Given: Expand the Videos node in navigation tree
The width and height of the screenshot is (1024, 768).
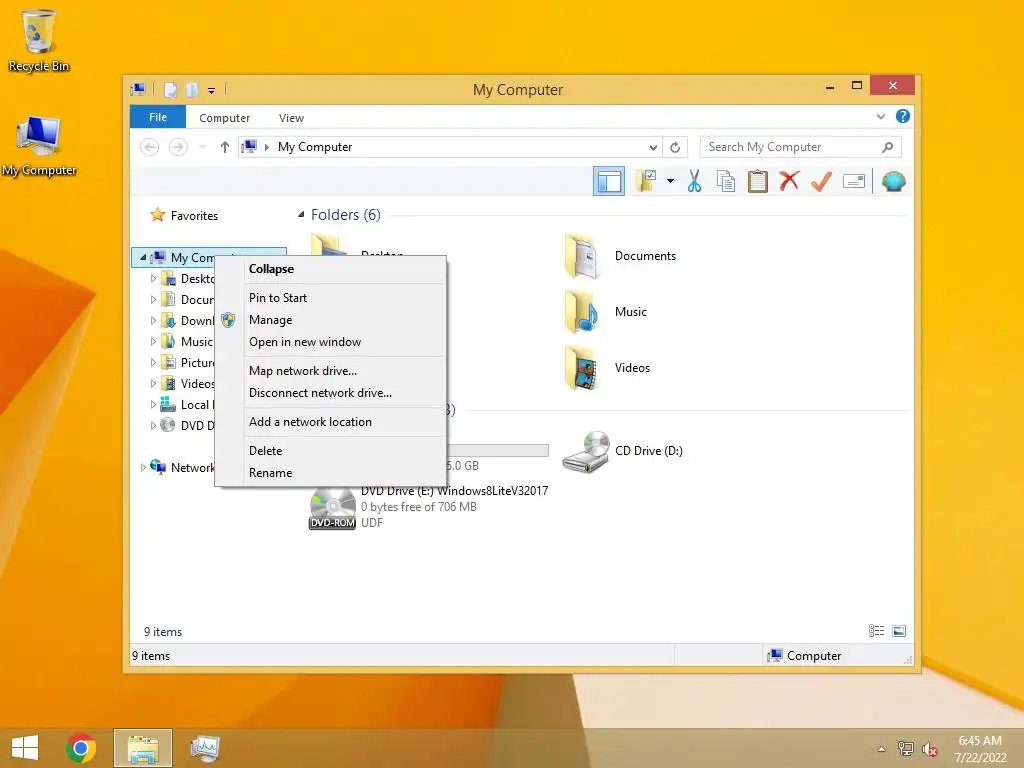Looking at the screenshot, I should click(x=153, y=383).
